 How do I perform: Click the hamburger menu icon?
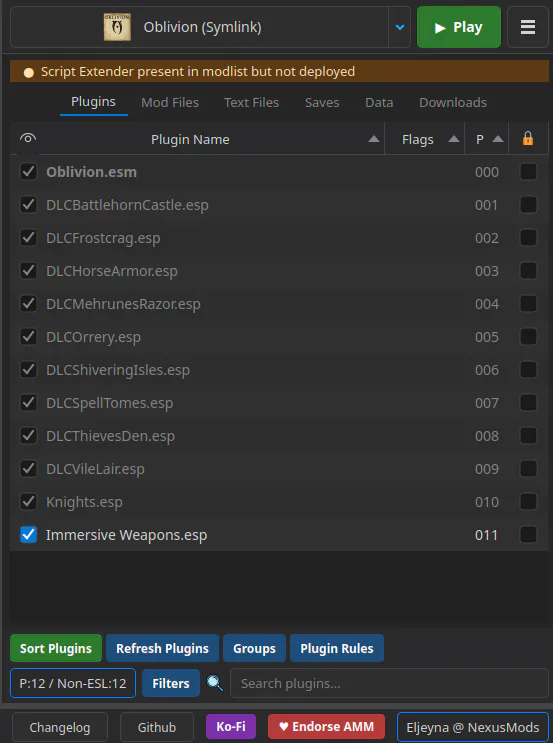(527, 27)
